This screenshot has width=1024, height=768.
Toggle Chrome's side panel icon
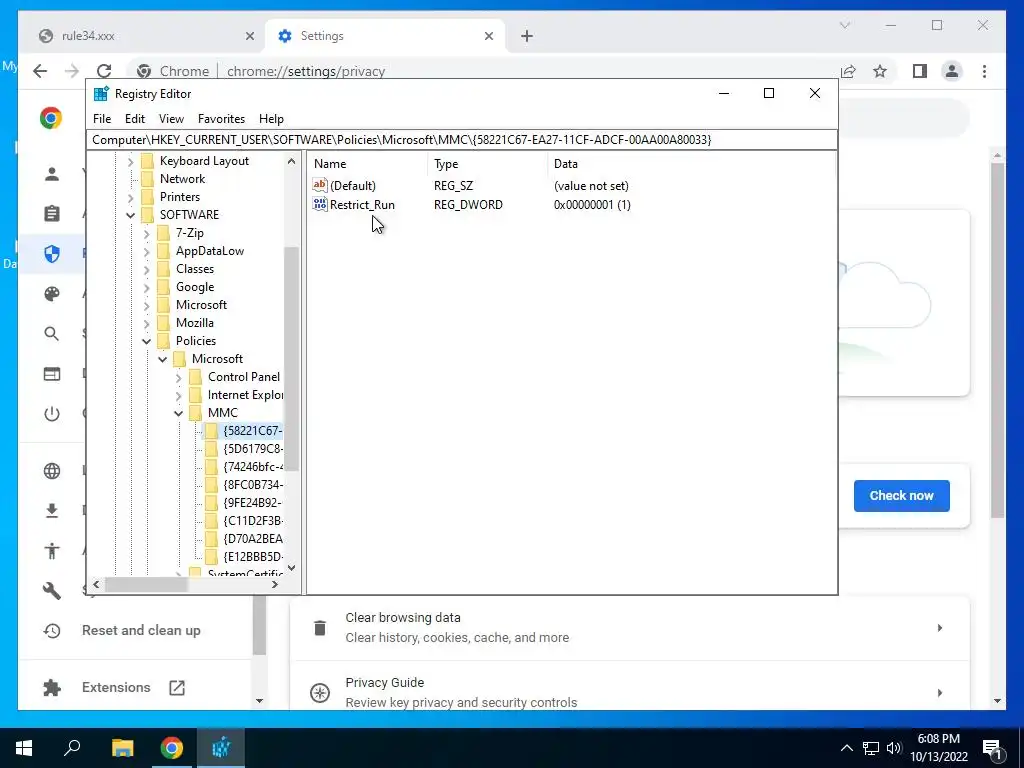(920, 71)
